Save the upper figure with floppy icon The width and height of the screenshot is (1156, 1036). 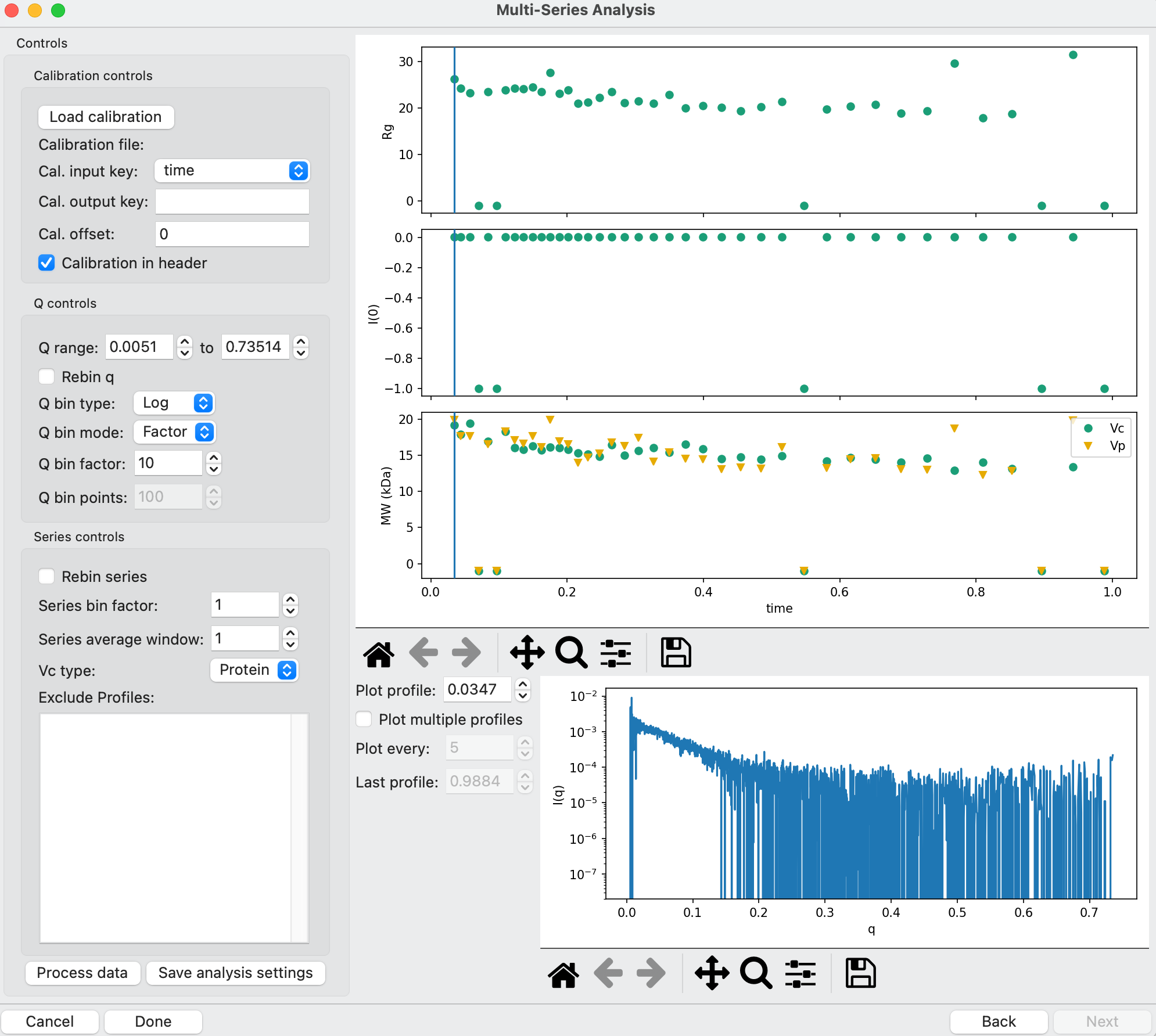click(x=676, y=653)
